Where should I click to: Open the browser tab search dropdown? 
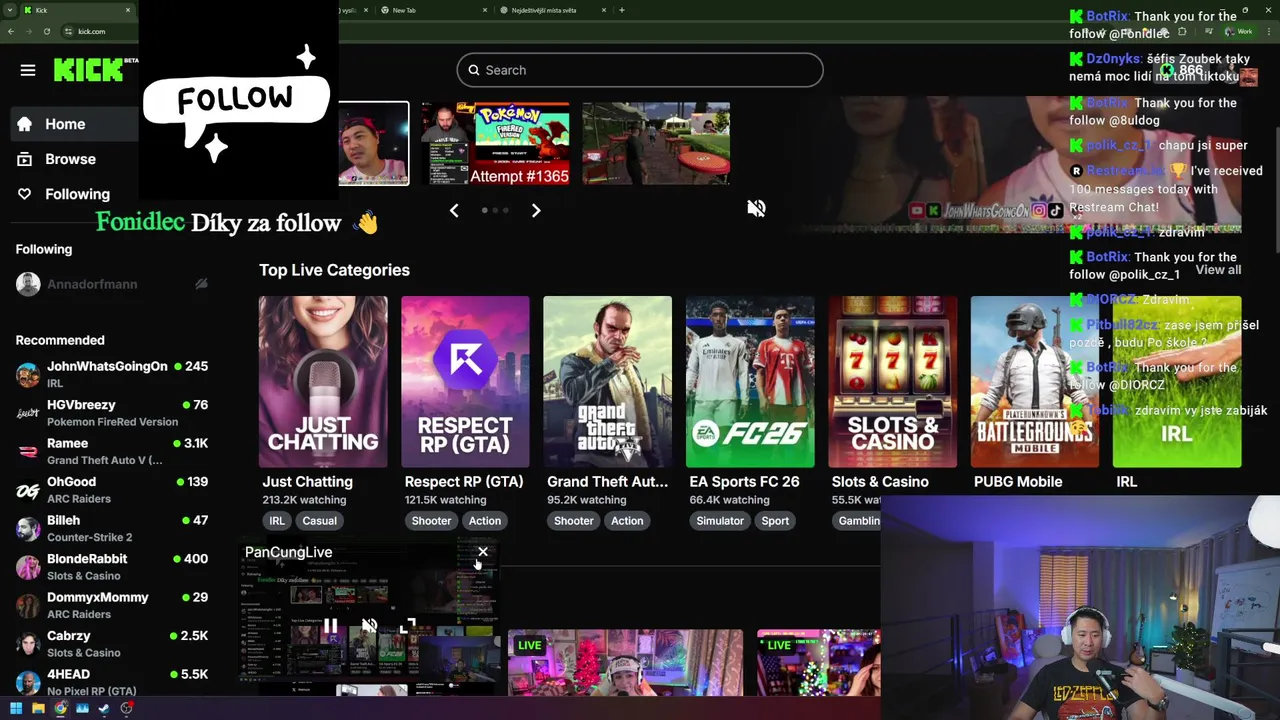[9, 10]
